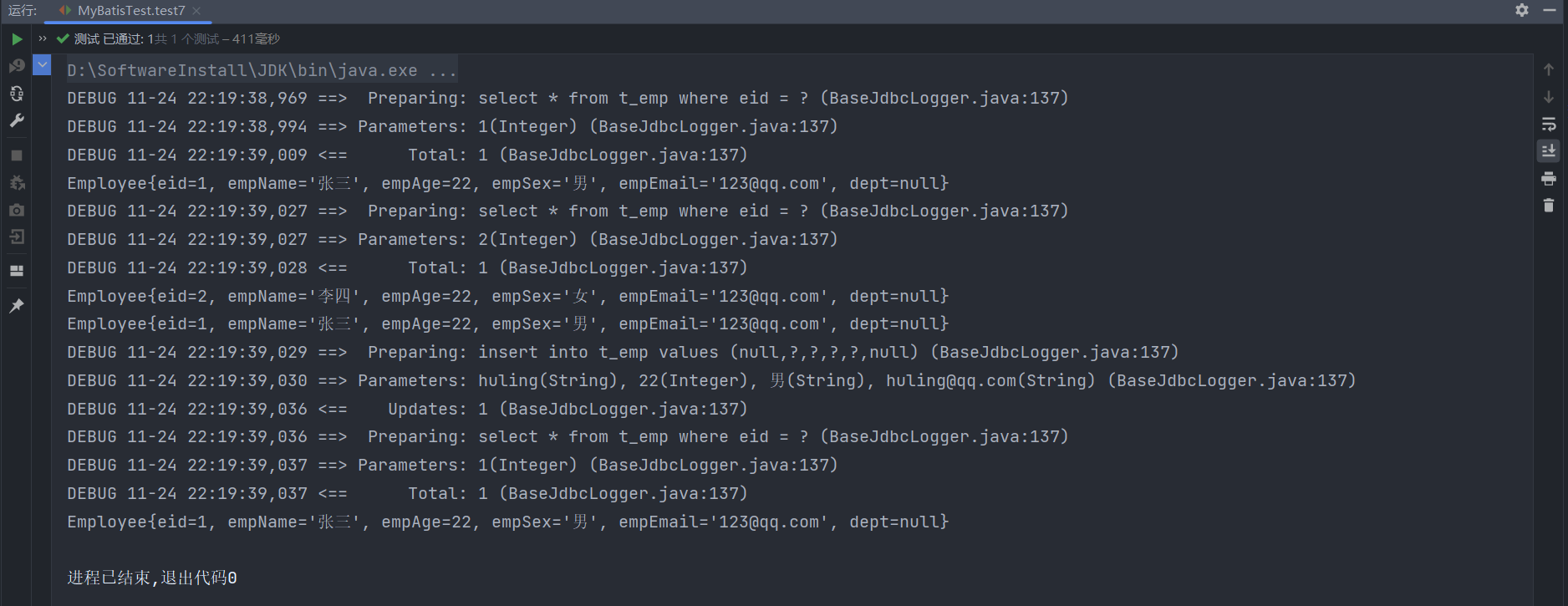Screen dimensions: 1568x606
Task: Click the camera dump threads icon
Action: (x=17, y=211)
